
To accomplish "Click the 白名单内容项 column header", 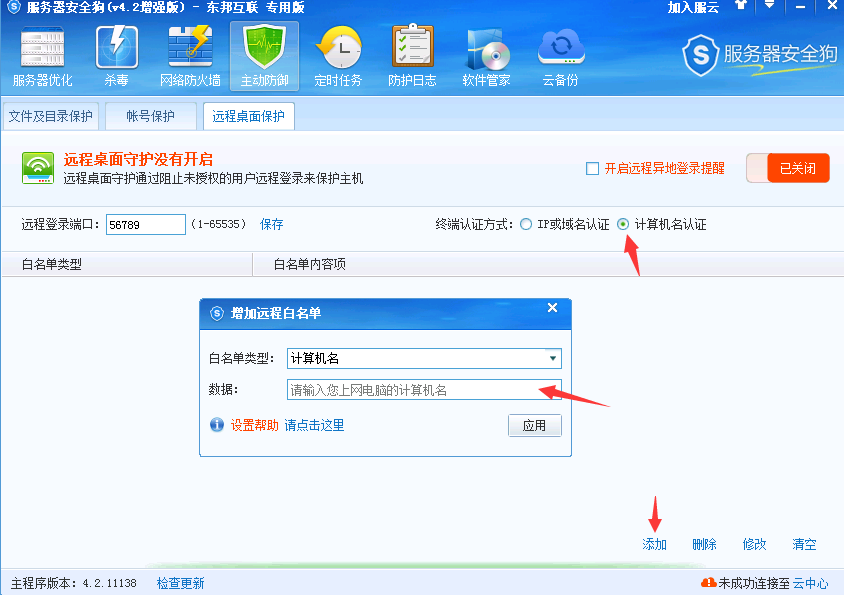I will click(x=310, y=264).
